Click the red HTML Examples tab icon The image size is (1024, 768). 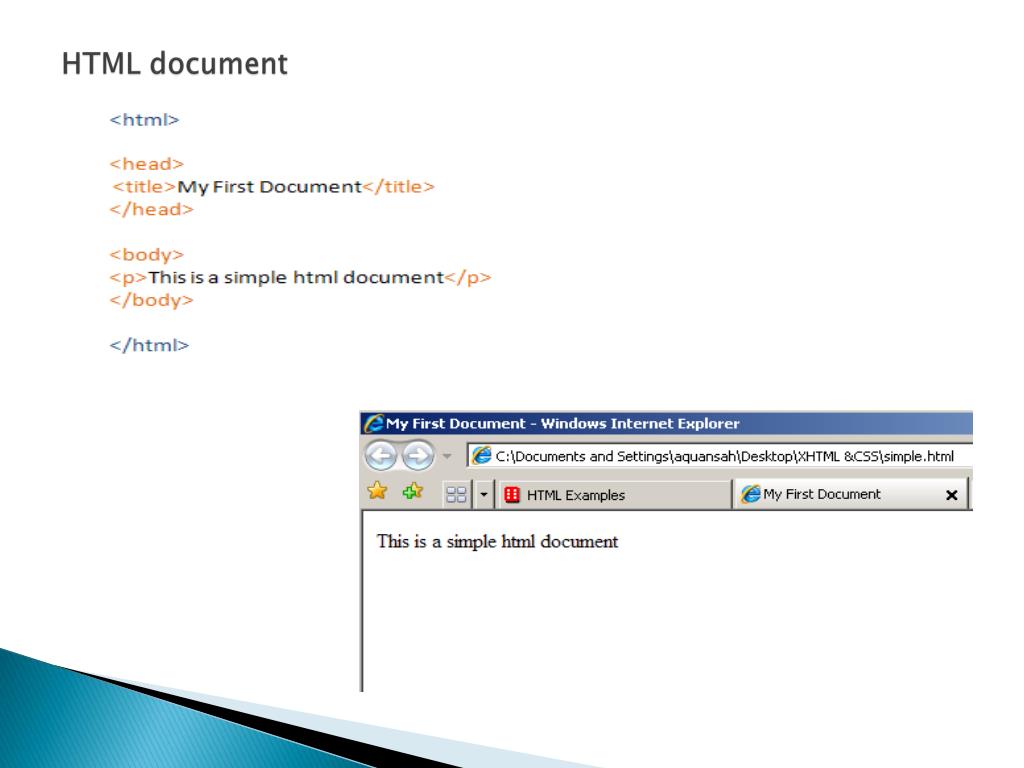pos(512,494)
